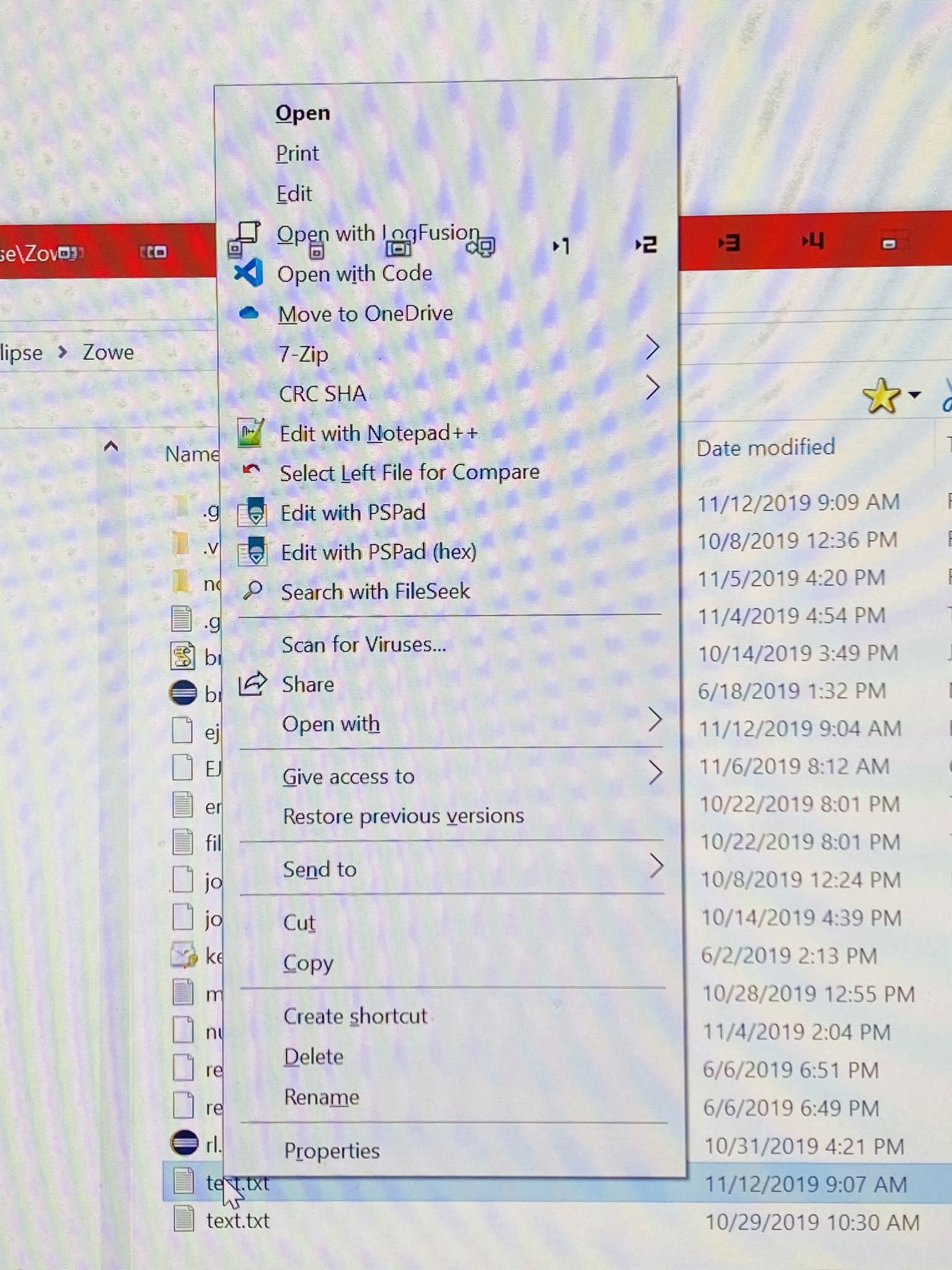Expand the CRC SHA submenu arrow
Viewport: 952px width, 1270px height.
tap(651, 388)
